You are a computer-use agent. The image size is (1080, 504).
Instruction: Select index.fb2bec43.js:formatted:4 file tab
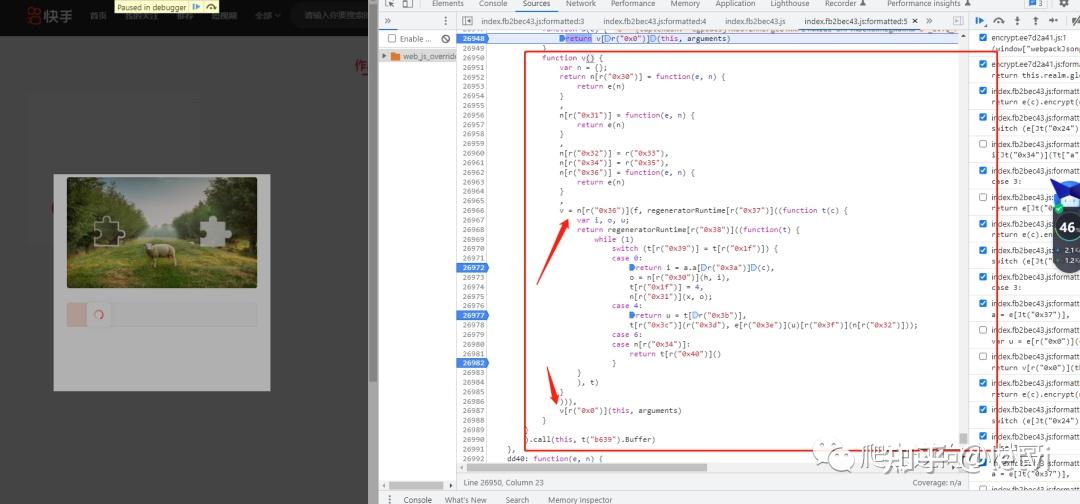[654, 21]
